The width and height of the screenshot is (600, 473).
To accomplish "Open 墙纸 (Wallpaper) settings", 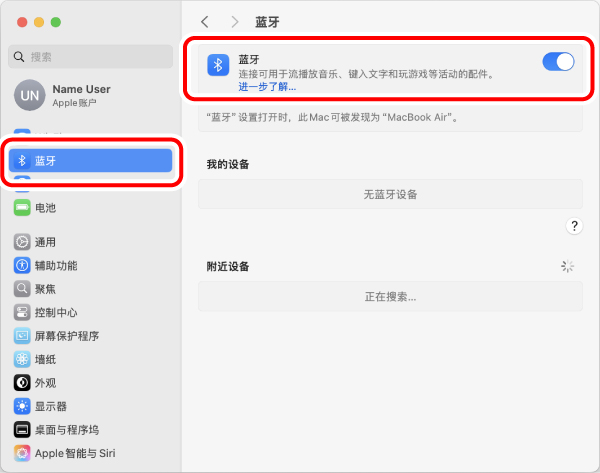I will coord(45,359).
